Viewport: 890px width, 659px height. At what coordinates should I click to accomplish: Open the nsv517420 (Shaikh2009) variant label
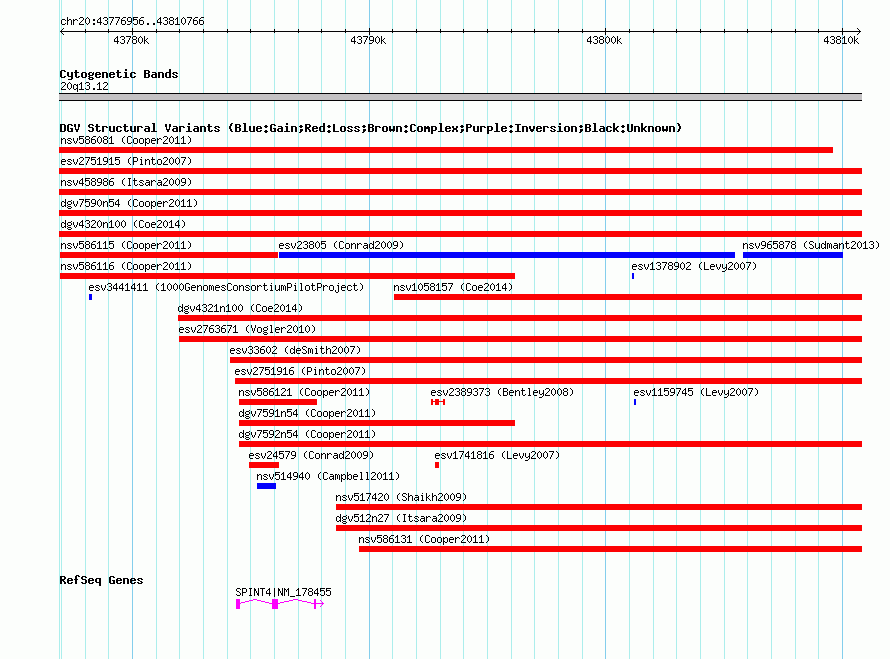point(401,497)
